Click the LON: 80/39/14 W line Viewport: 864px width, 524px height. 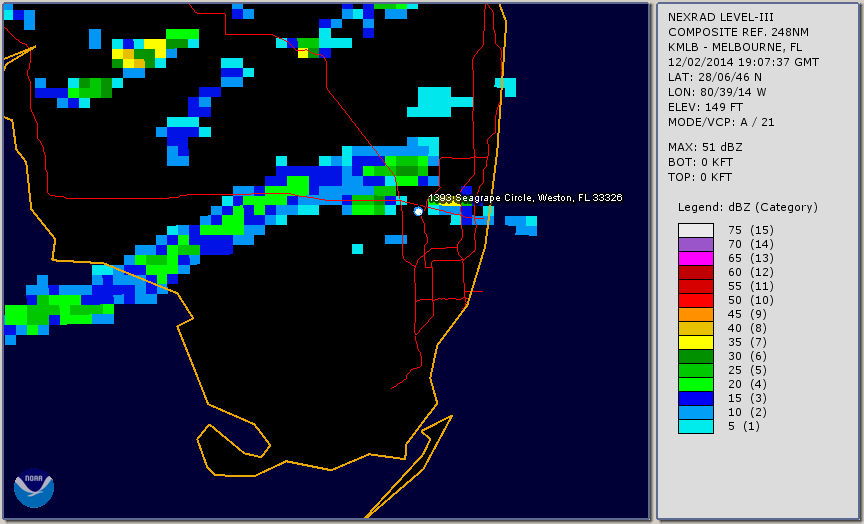717,92
